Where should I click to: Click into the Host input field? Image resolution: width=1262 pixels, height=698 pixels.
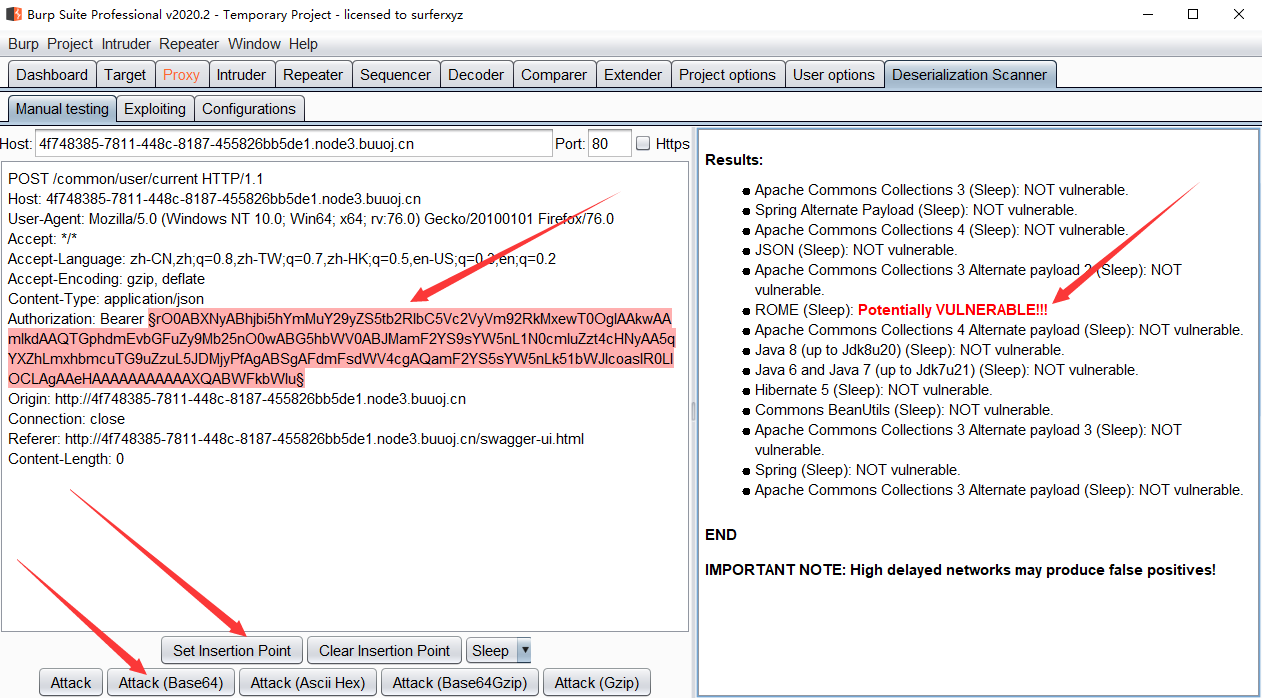pyautogui.click(x=293, y=144)
